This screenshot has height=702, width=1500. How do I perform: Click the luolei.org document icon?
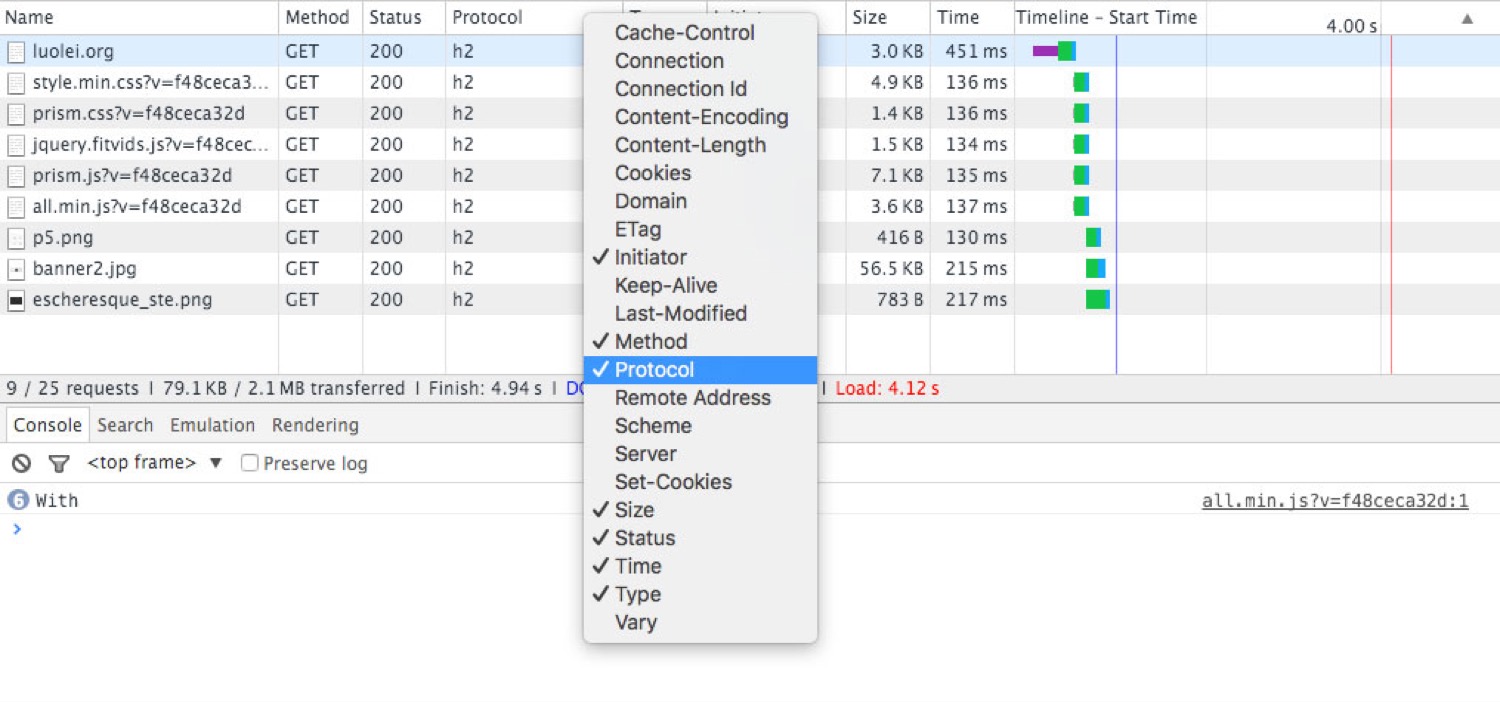coord(16,52)
